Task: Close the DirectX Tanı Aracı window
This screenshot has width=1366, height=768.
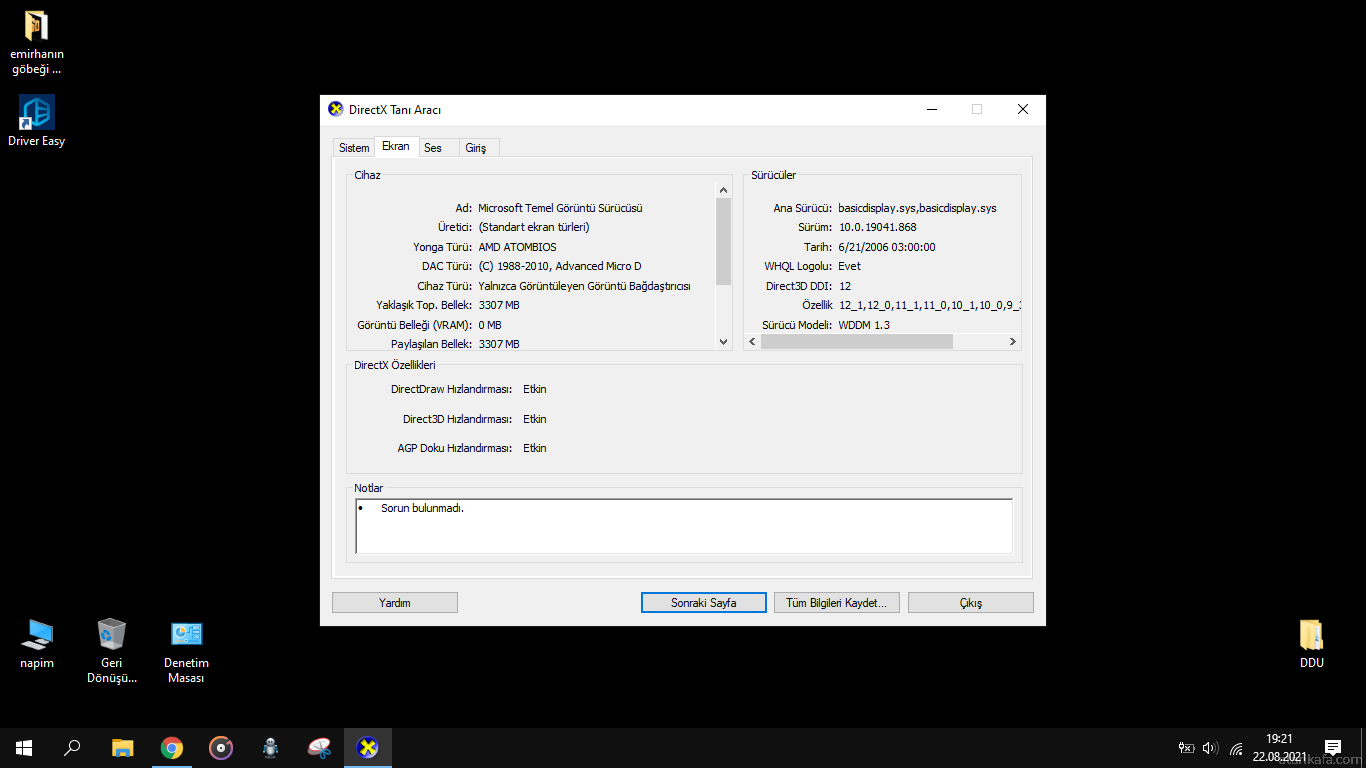Action: coord(1022,109)
